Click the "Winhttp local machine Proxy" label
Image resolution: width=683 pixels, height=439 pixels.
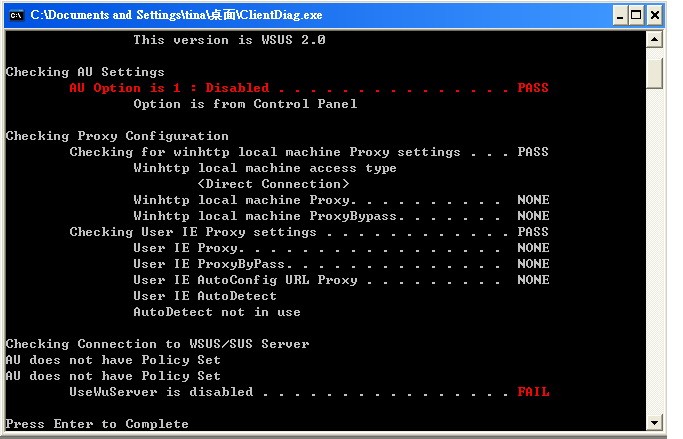pyautogui.click(x=242, y=200)
